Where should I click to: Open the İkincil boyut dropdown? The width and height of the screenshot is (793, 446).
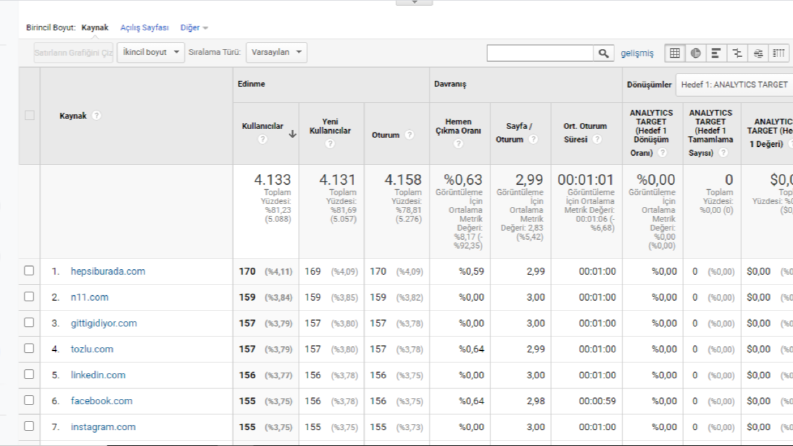[x=151, y=52]
